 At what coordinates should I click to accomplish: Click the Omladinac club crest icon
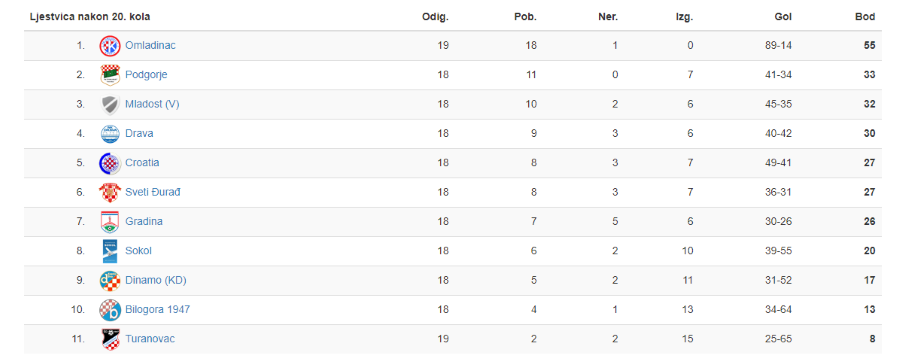(110, 46)
